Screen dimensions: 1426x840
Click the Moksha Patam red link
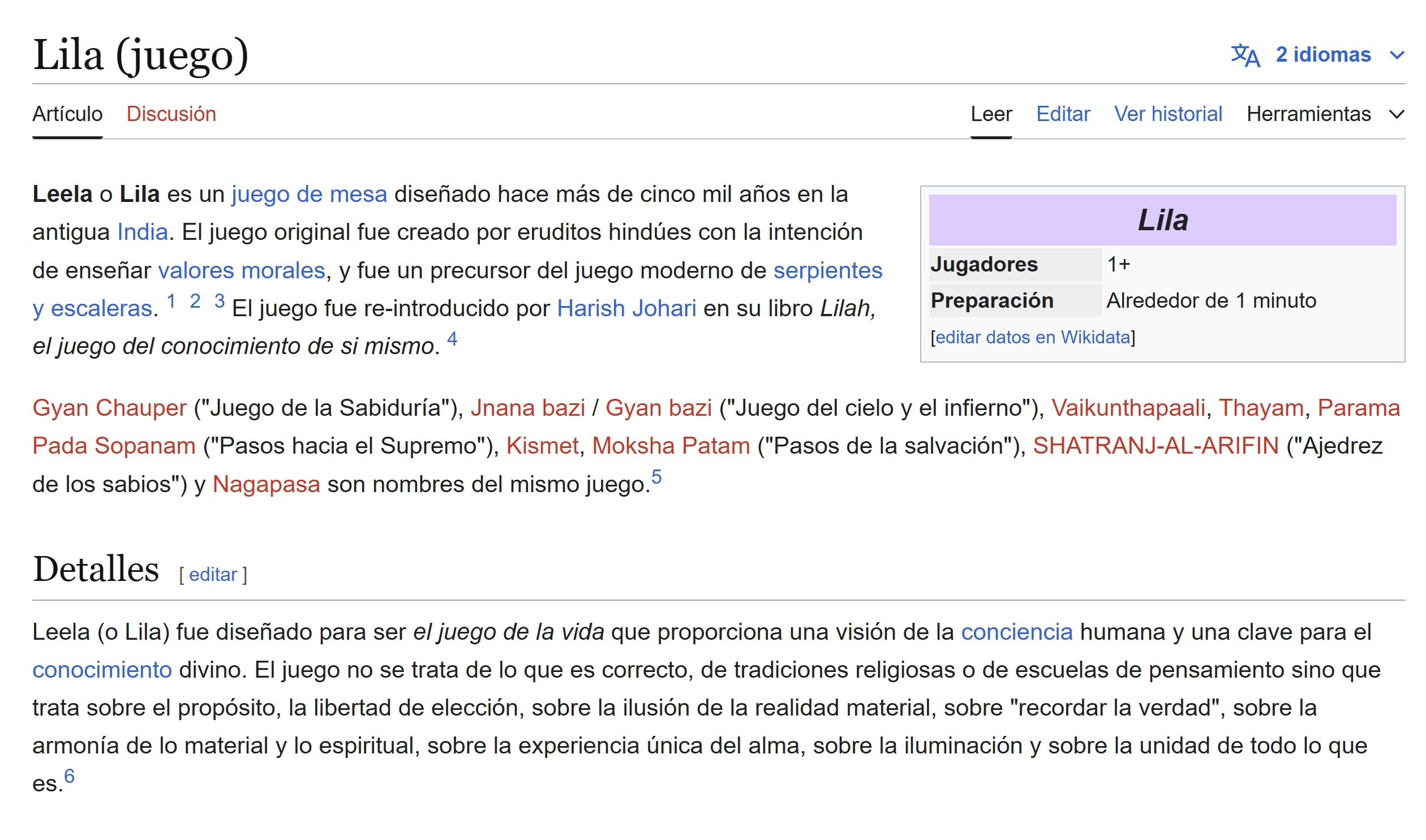point(671,446)
